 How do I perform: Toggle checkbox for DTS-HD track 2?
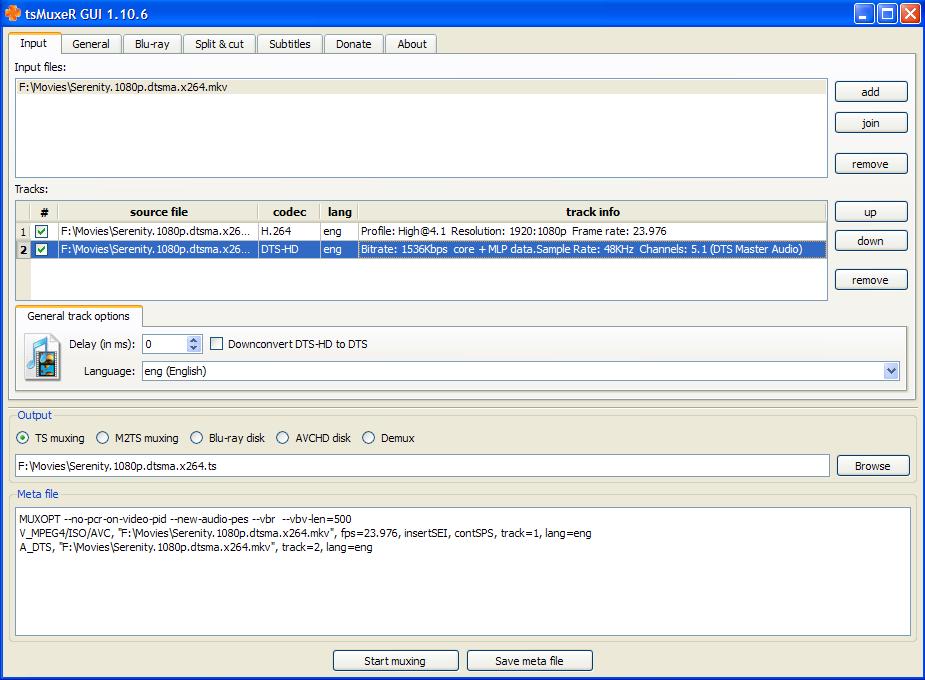[41, 249]
